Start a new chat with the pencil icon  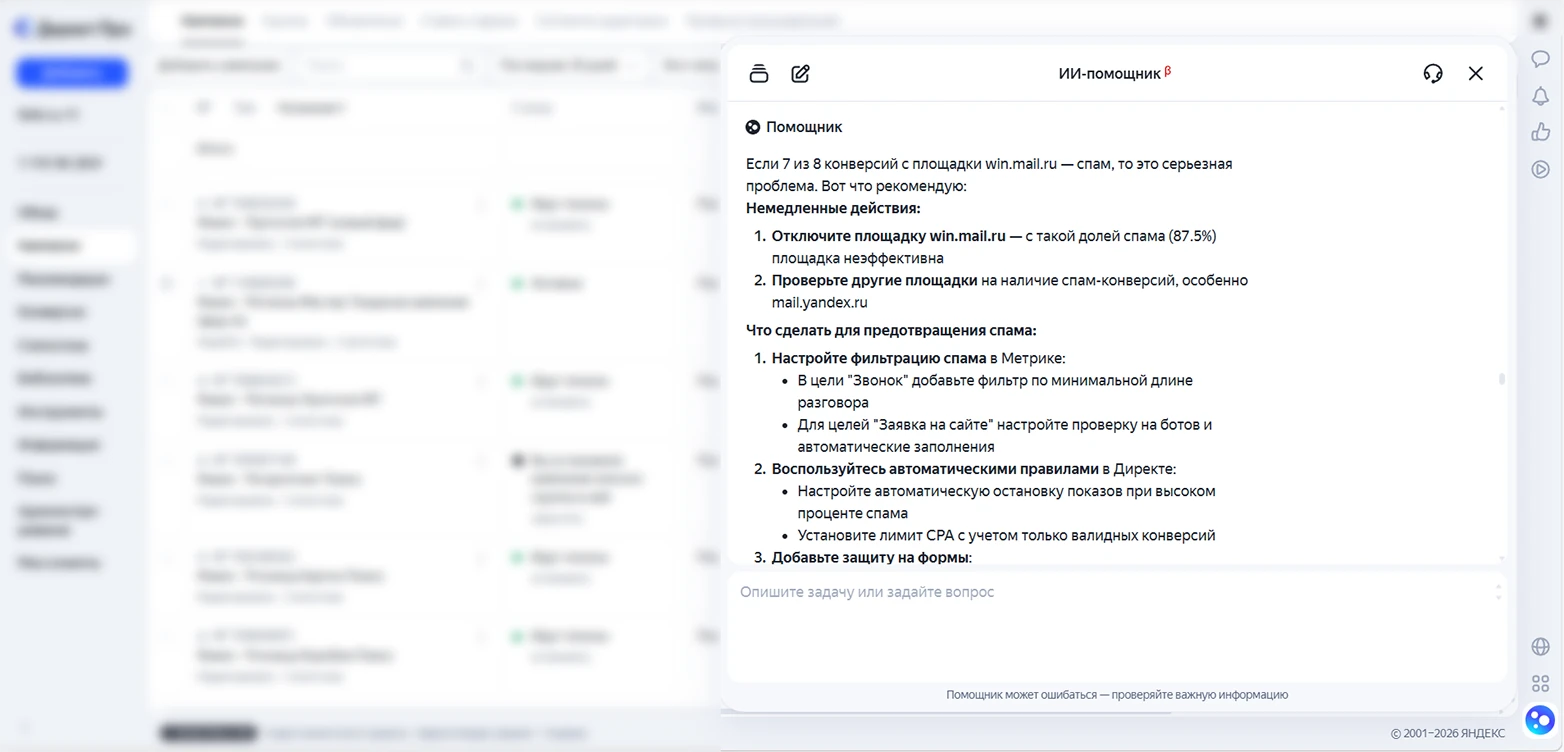pos(800,73)
